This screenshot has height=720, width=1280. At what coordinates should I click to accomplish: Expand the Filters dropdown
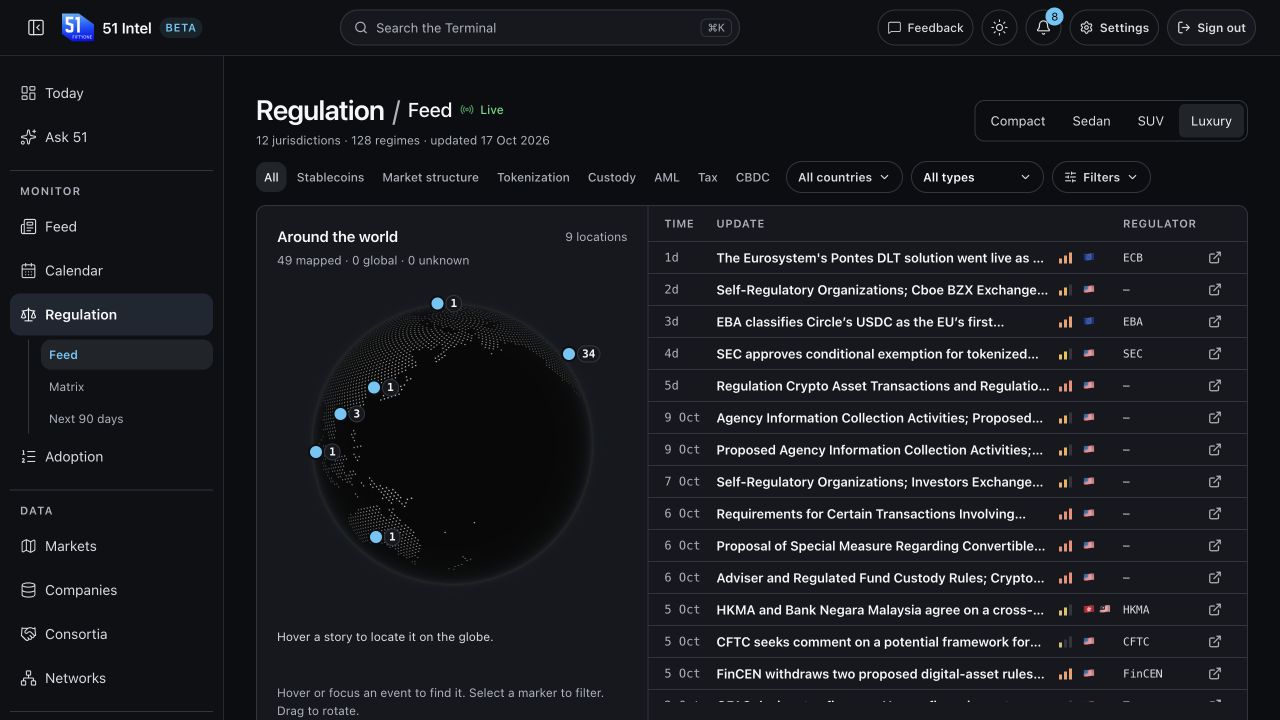point(1101,177)
